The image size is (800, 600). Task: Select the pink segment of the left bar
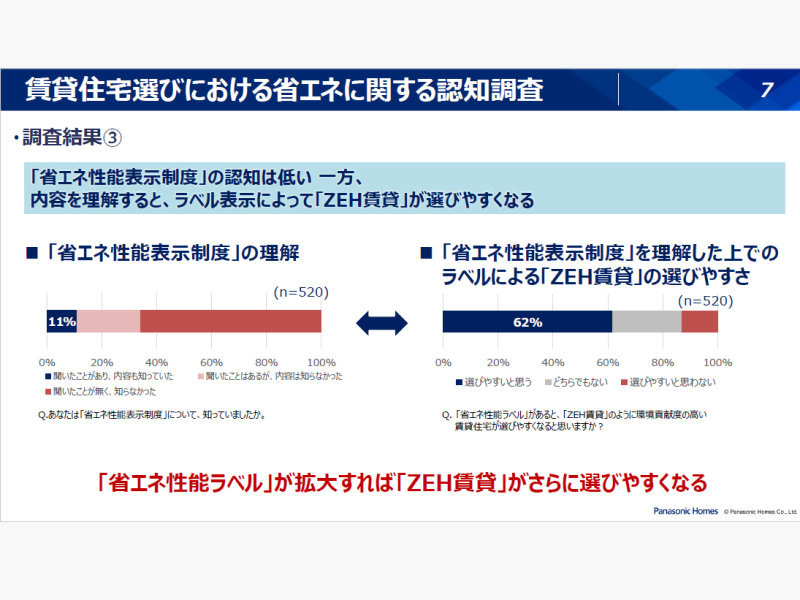pos(108,321)
